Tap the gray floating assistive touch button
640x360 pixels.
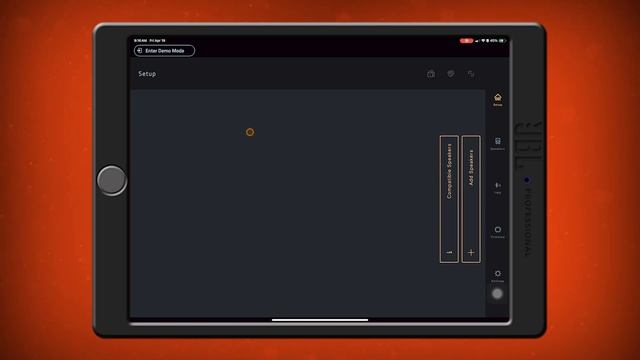tap(497, 293)
